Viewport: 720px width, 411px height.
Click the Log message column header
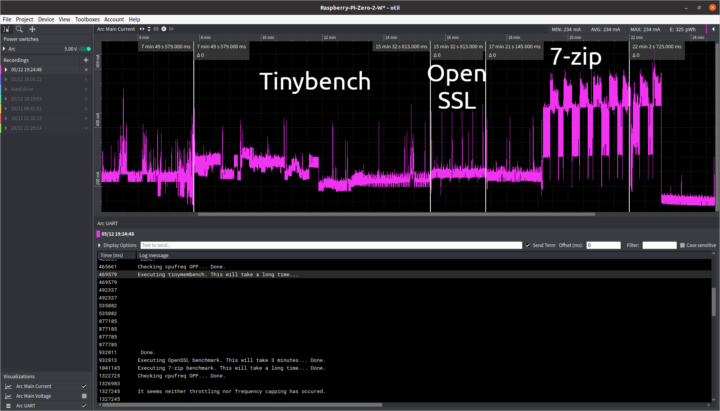pos(424,255)
